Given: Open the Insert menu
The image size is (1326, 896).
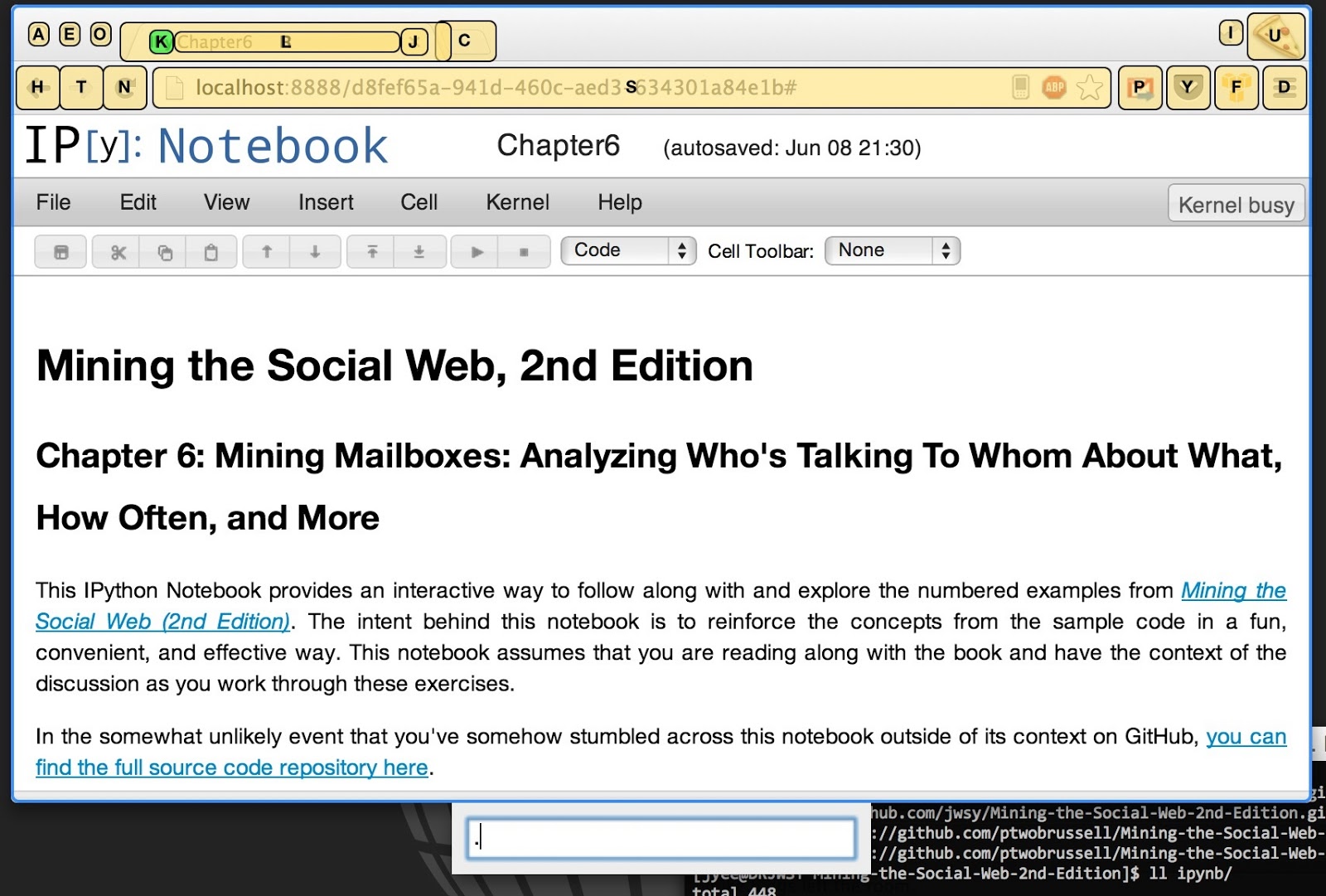Looking at the screenshot, I should pyautogui.click(x=327, y=202).
